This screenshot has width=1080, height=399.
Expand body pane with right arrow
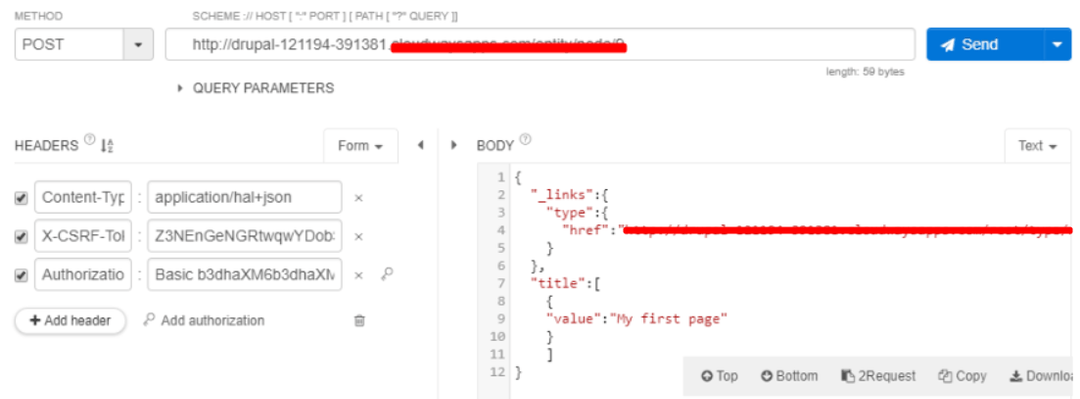[454, 145]
